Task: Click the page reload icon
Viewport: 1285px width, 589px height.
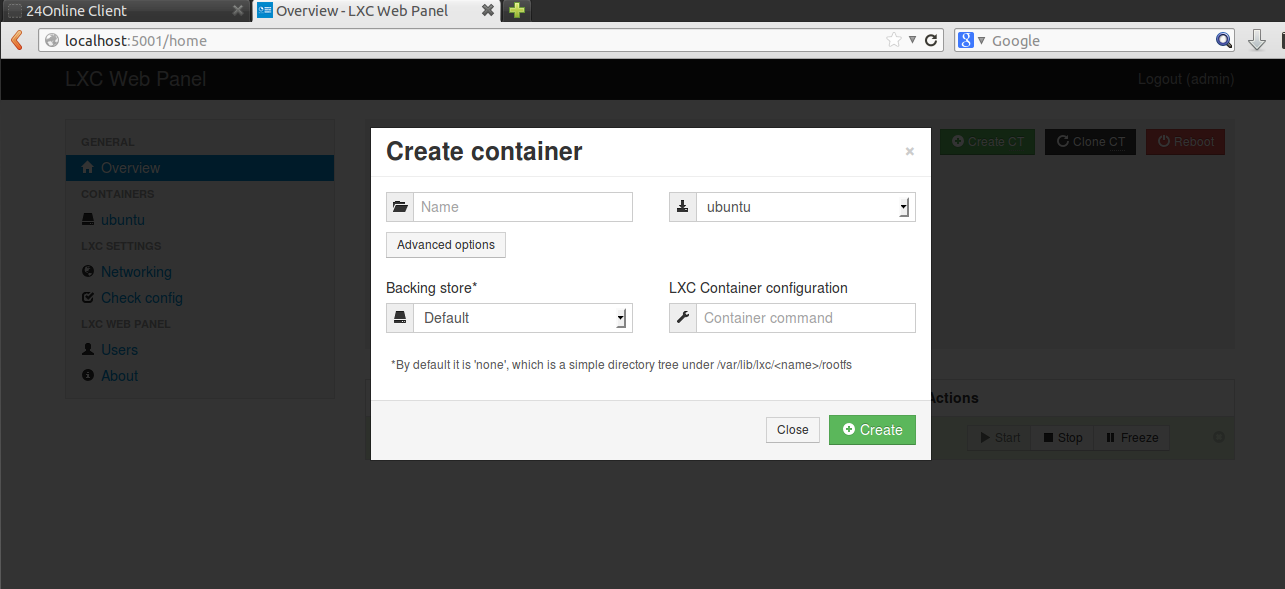Action: click(x=931, y=40)
